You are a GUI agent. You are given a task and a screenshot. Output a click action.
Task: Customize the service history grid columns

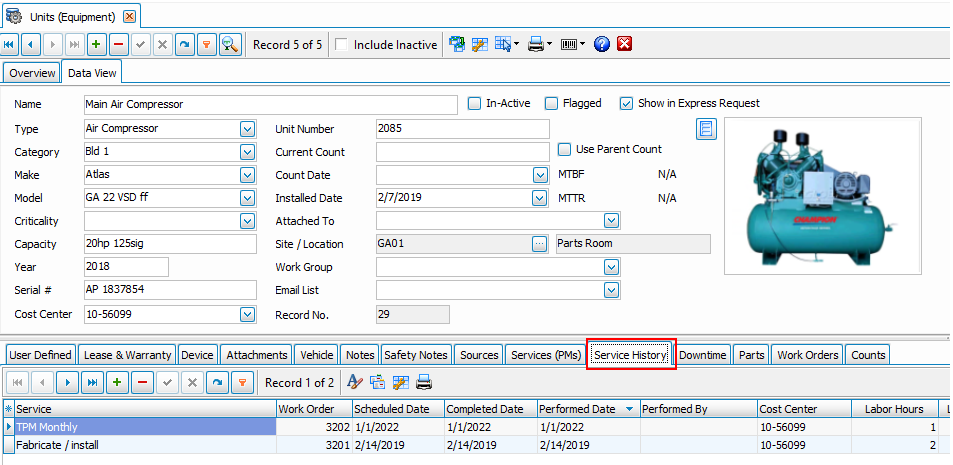click(x=401, y=382)
